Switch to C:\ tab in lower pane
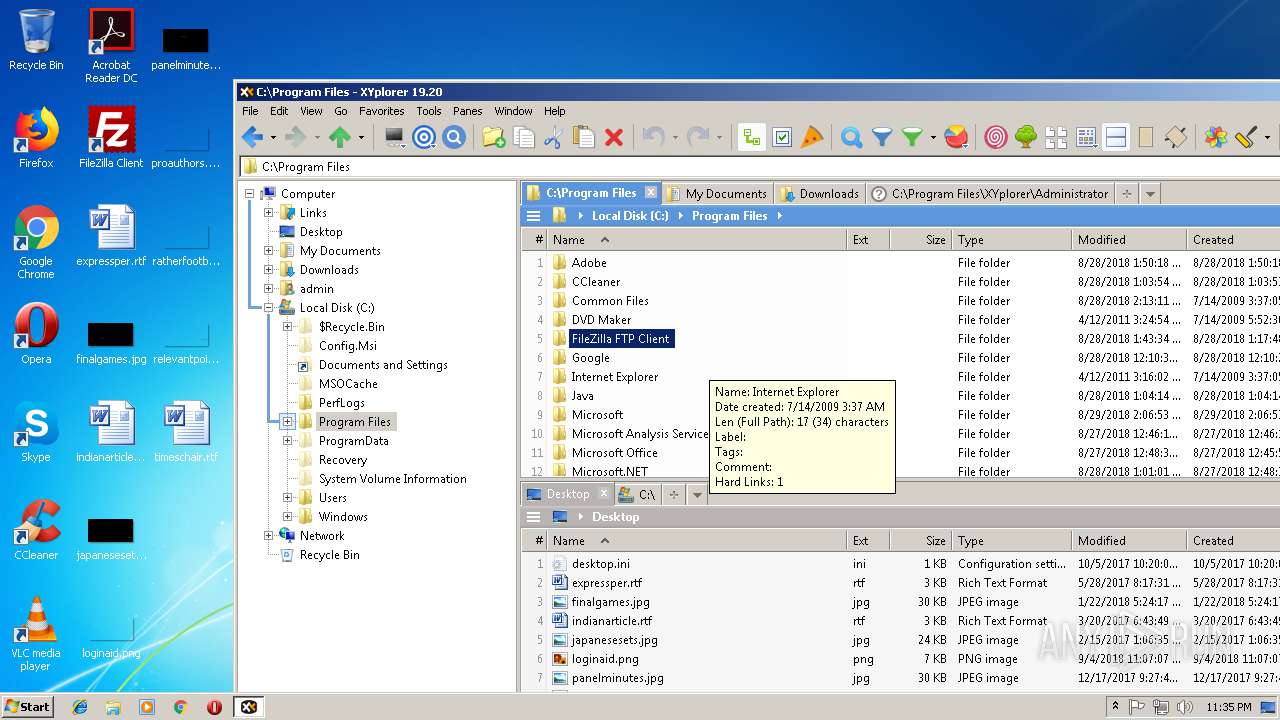The image size is (1280, 720). coord(637,494)
